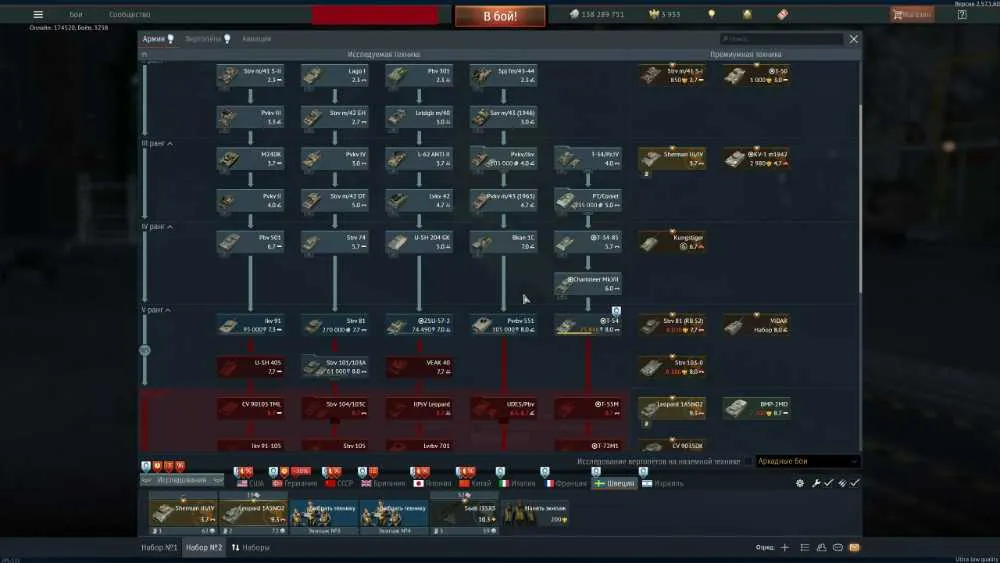1000x563 pixels.
Task: Click the silver lions currency icon
Action: point(574,14)
